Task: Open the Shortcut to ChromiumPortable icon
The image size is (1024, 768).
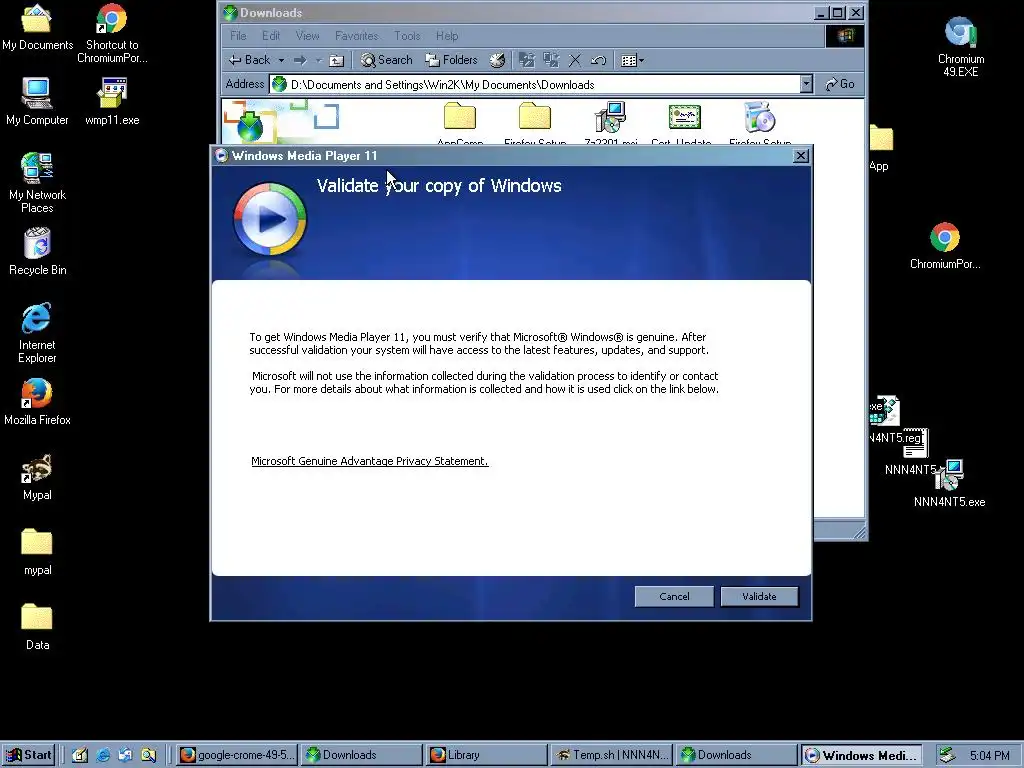Action: 112,33
